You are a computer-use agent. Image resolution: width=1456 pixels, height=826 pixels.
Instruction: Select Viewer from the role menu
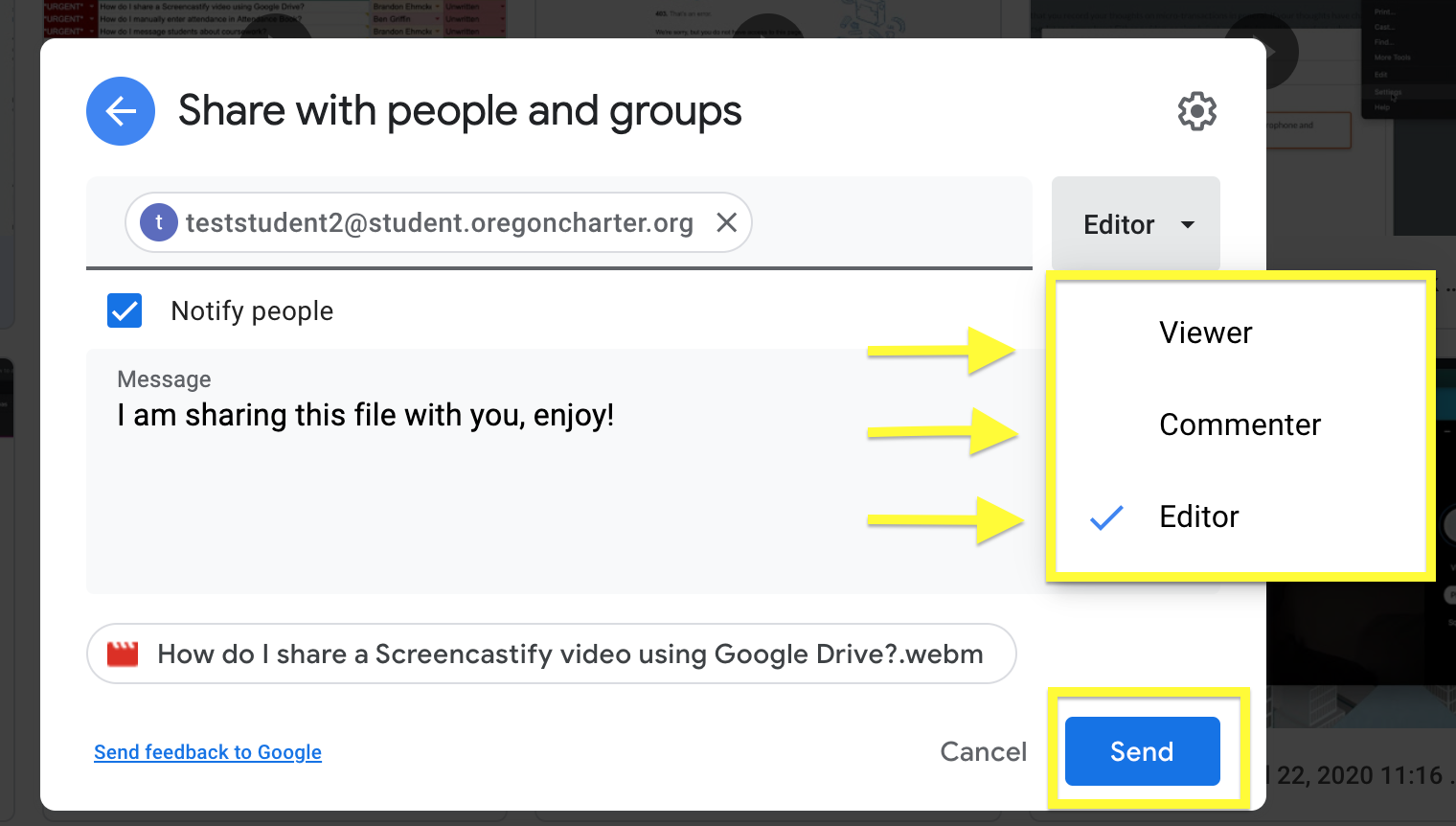tap(1206, 333)
